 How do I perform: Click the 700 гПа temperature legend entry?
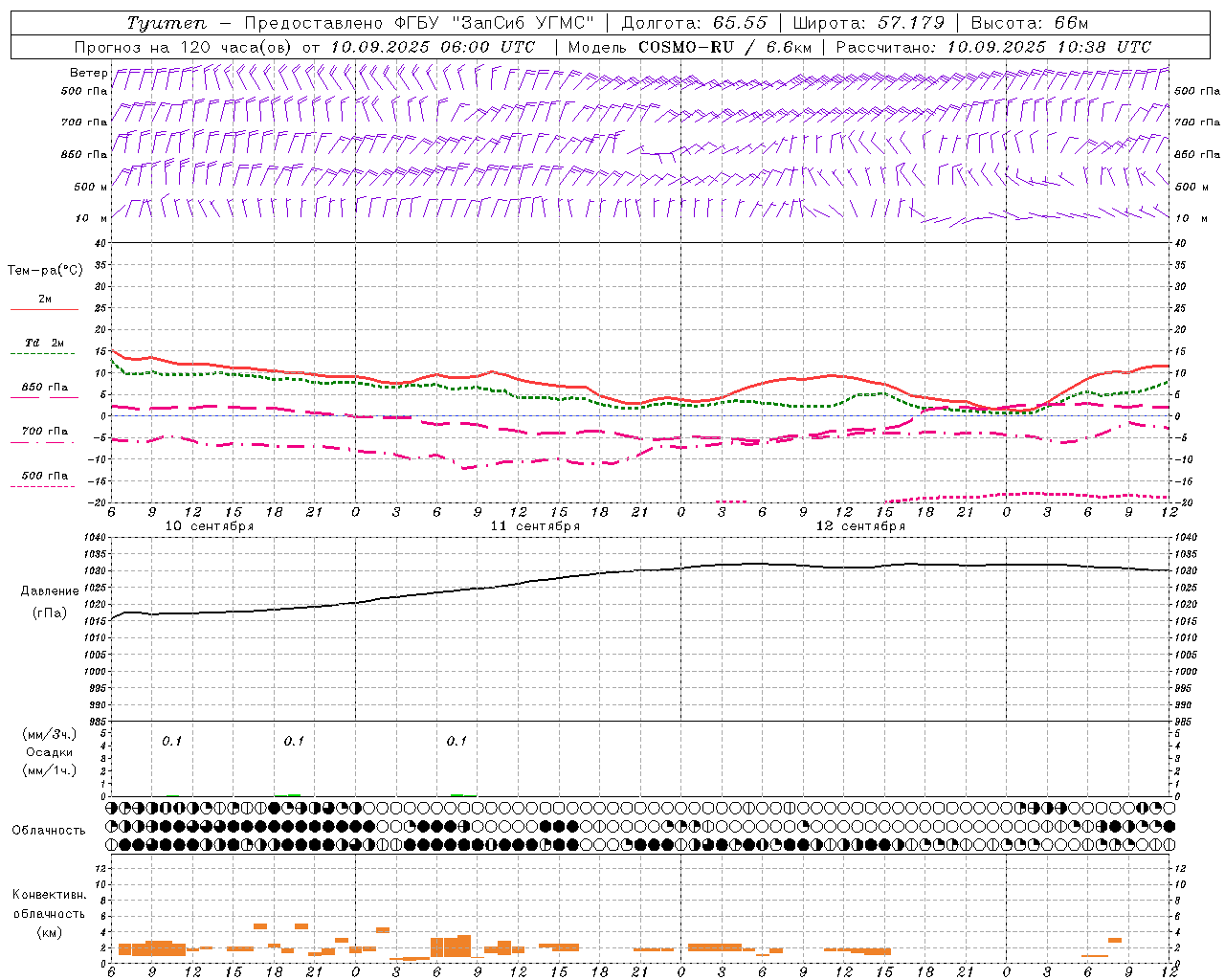[44, 432]
